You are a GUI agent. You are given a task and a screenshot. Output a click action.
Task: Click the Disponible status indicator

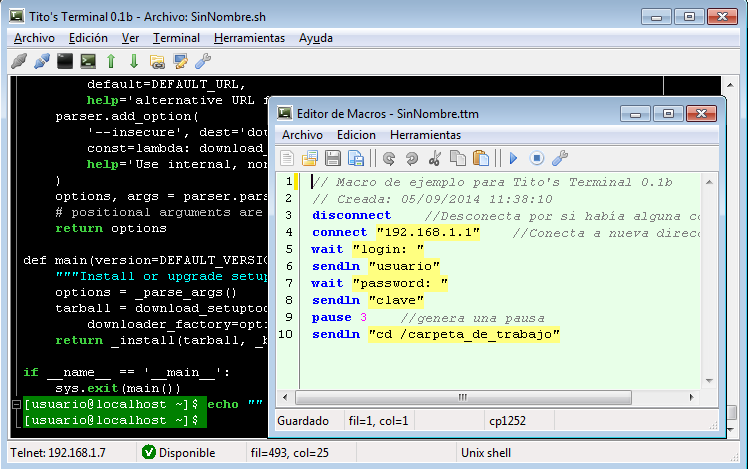click(x=188, y=452)
